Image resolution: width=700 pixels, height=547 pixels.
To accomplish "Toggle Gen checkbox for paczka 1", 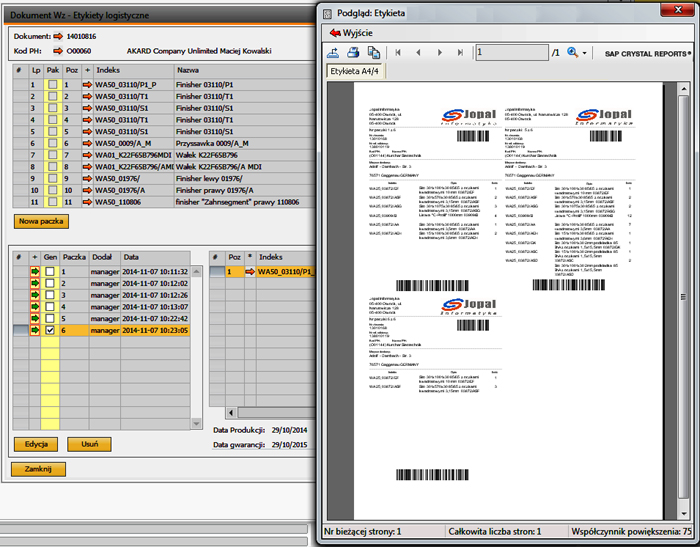I will (x=50, y=271).
